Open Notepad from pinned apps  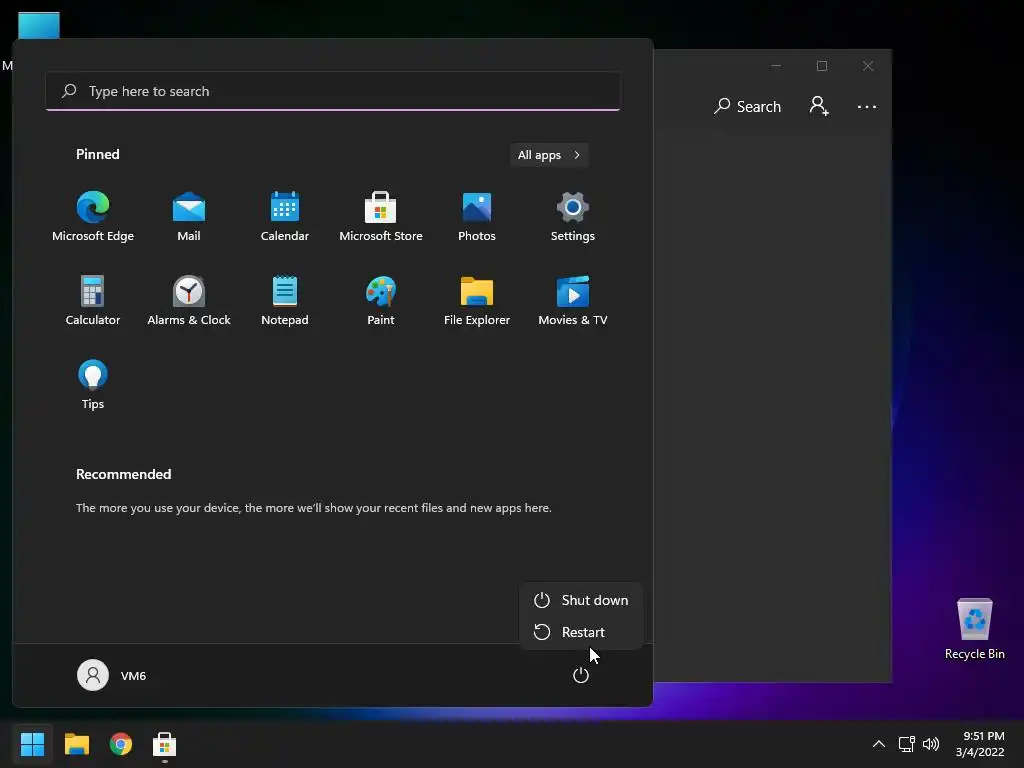[x=285, y=300]
